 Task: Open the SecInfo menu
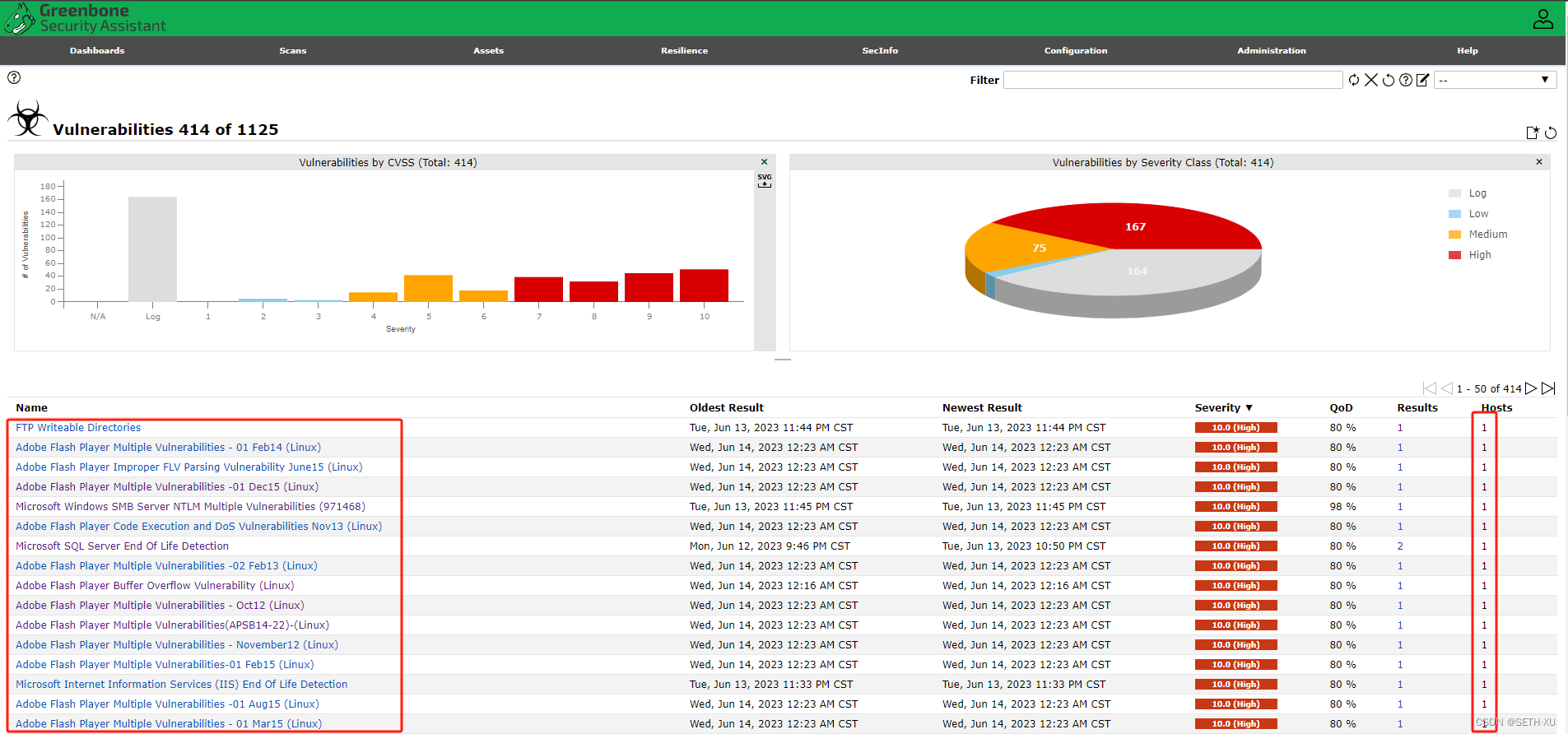click(880, 51)
